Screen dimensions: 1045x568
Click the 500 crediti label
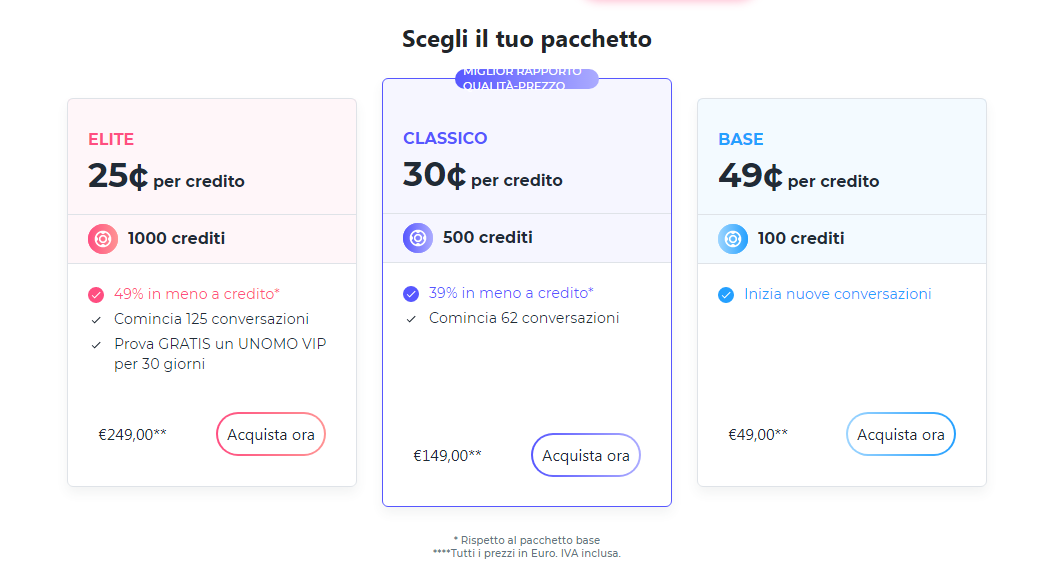[487, 238]
